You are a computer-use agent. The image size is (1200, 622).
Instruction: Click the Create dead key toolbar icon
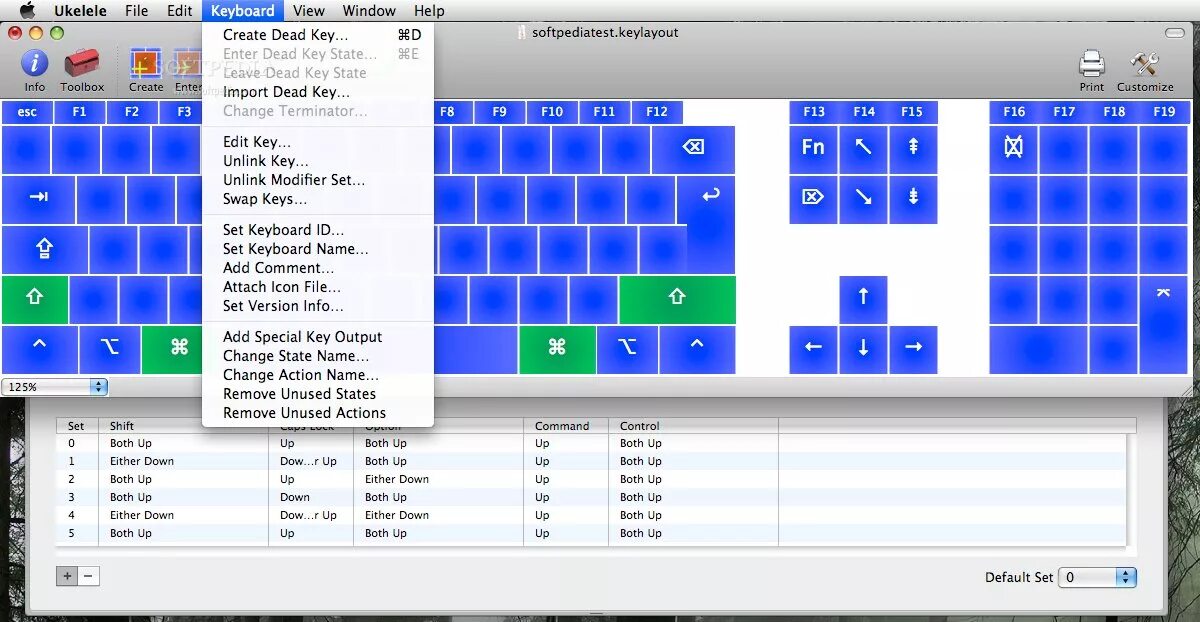click(x=146, y=70)
